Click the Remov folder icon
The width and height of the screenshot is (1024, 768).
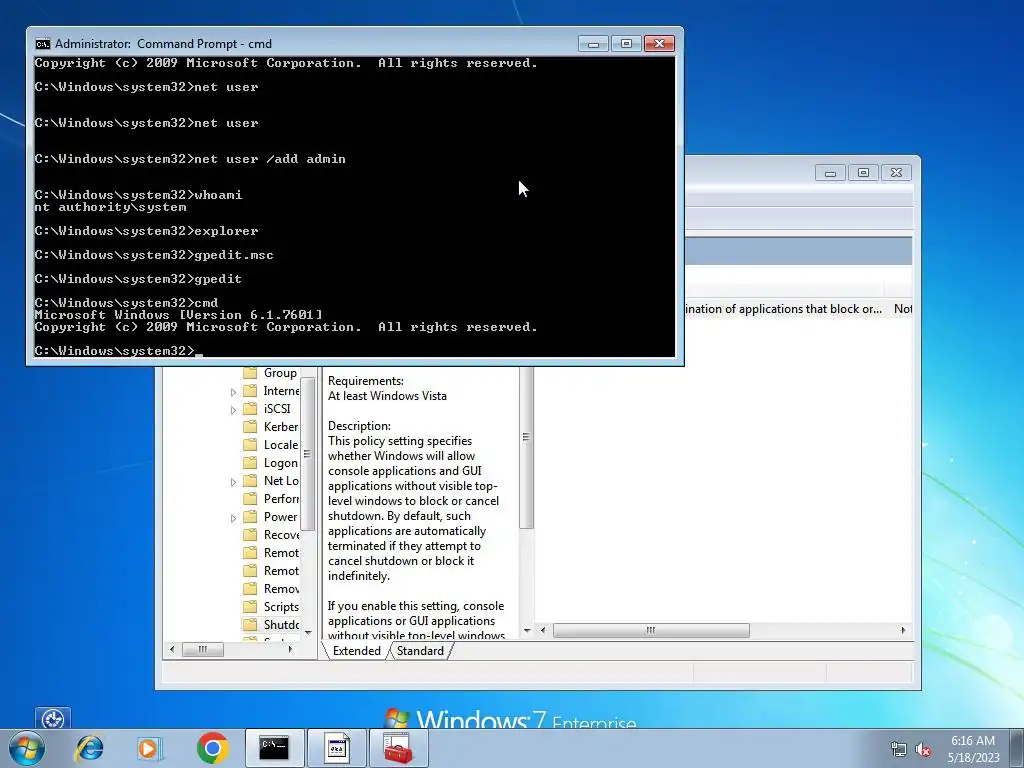coord(250,589)
